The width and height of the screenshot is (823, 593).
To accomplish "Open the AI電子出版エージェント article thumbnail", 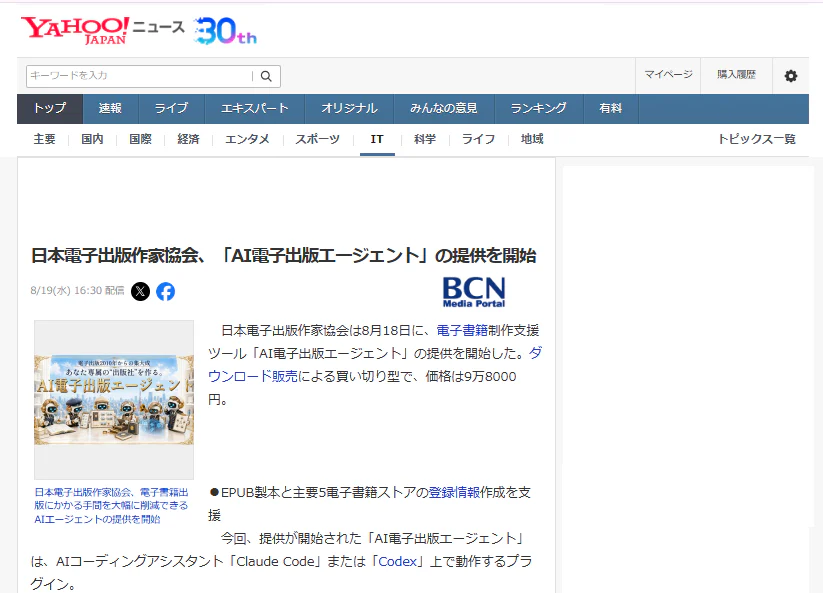I will [x=114, y=399].
